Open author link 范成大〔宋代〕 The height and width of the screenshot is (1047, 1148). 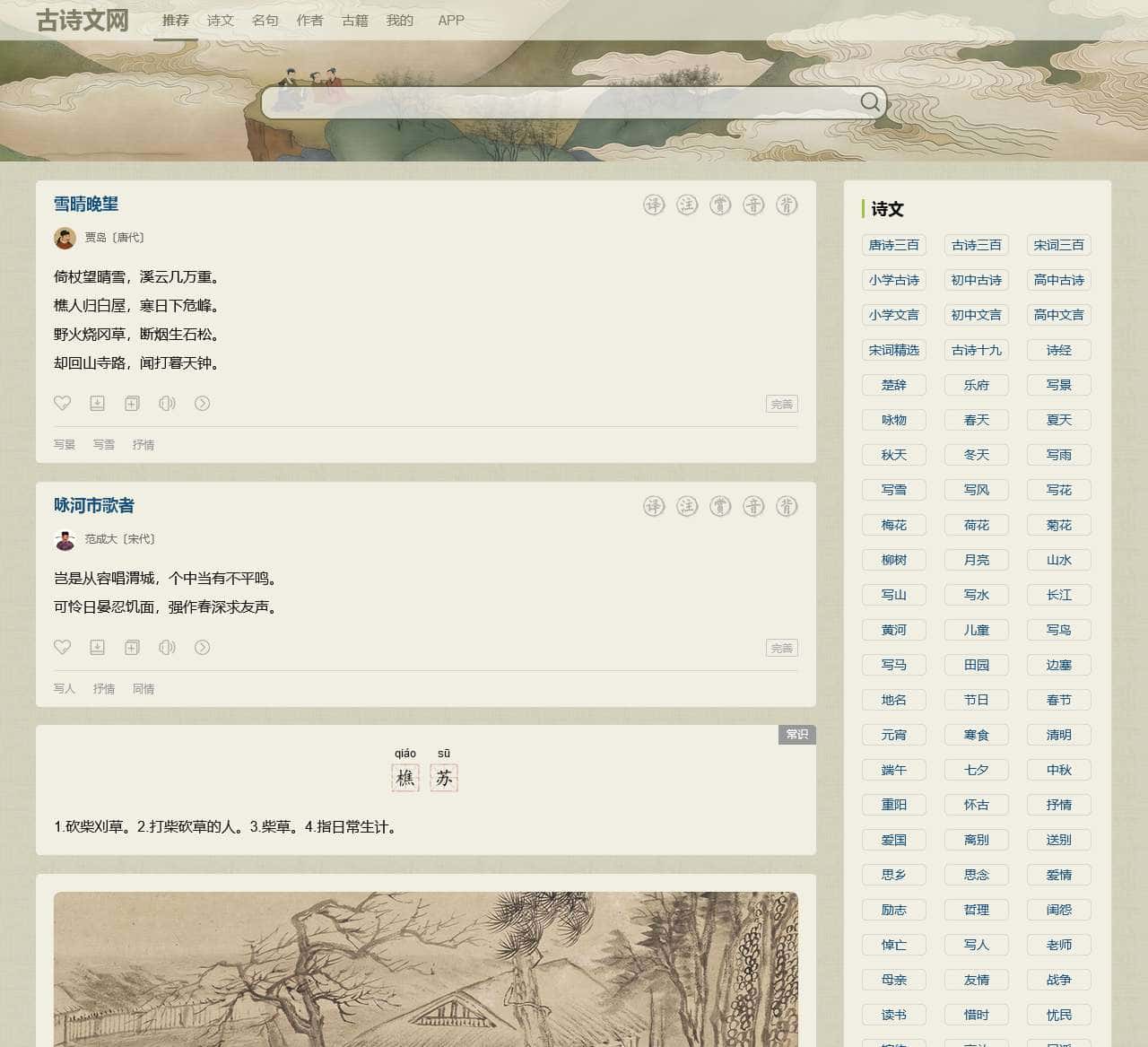(120, 539)
